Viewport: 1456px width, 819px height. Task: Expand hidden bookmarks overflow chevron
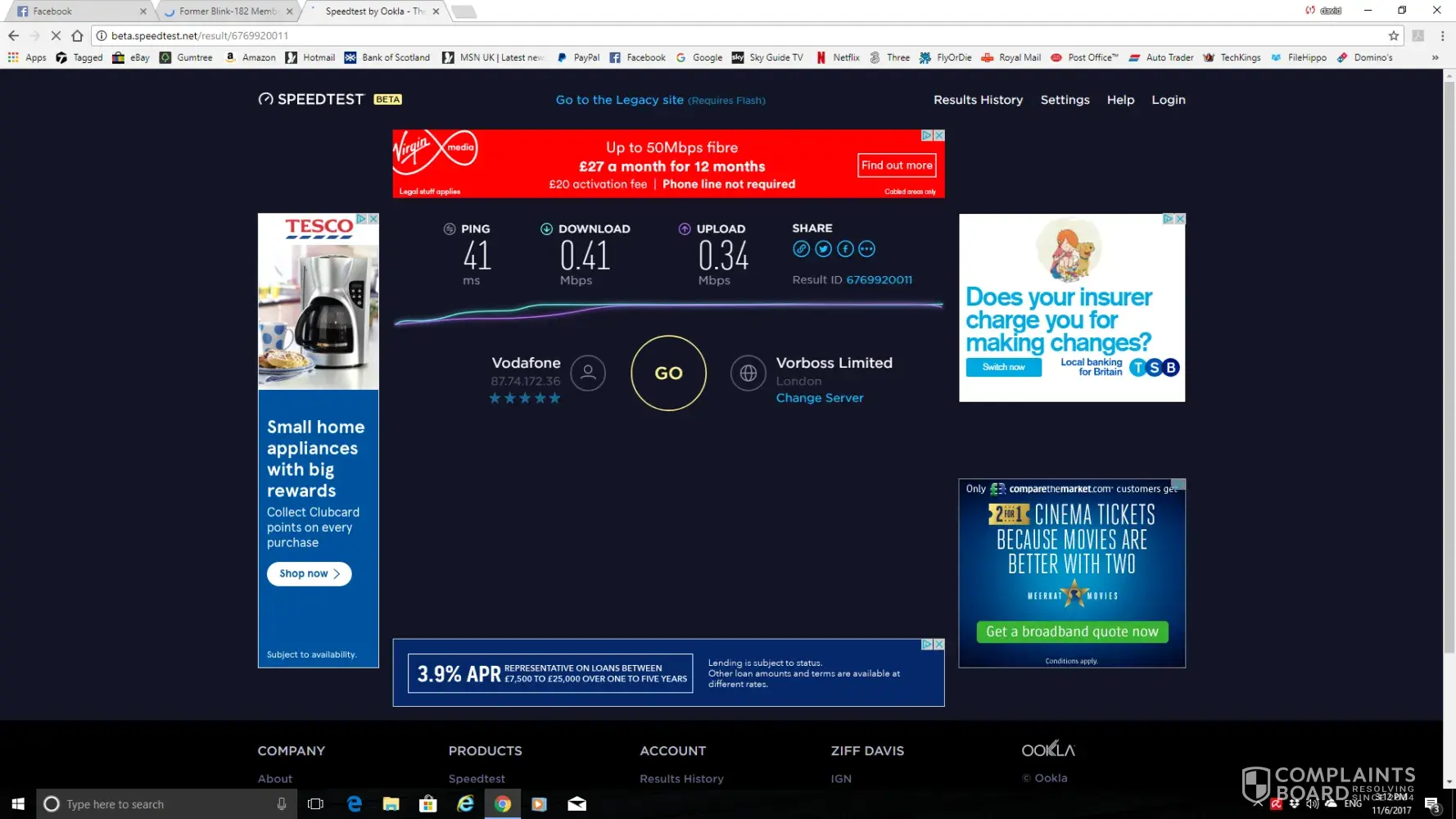point(1435,58)
